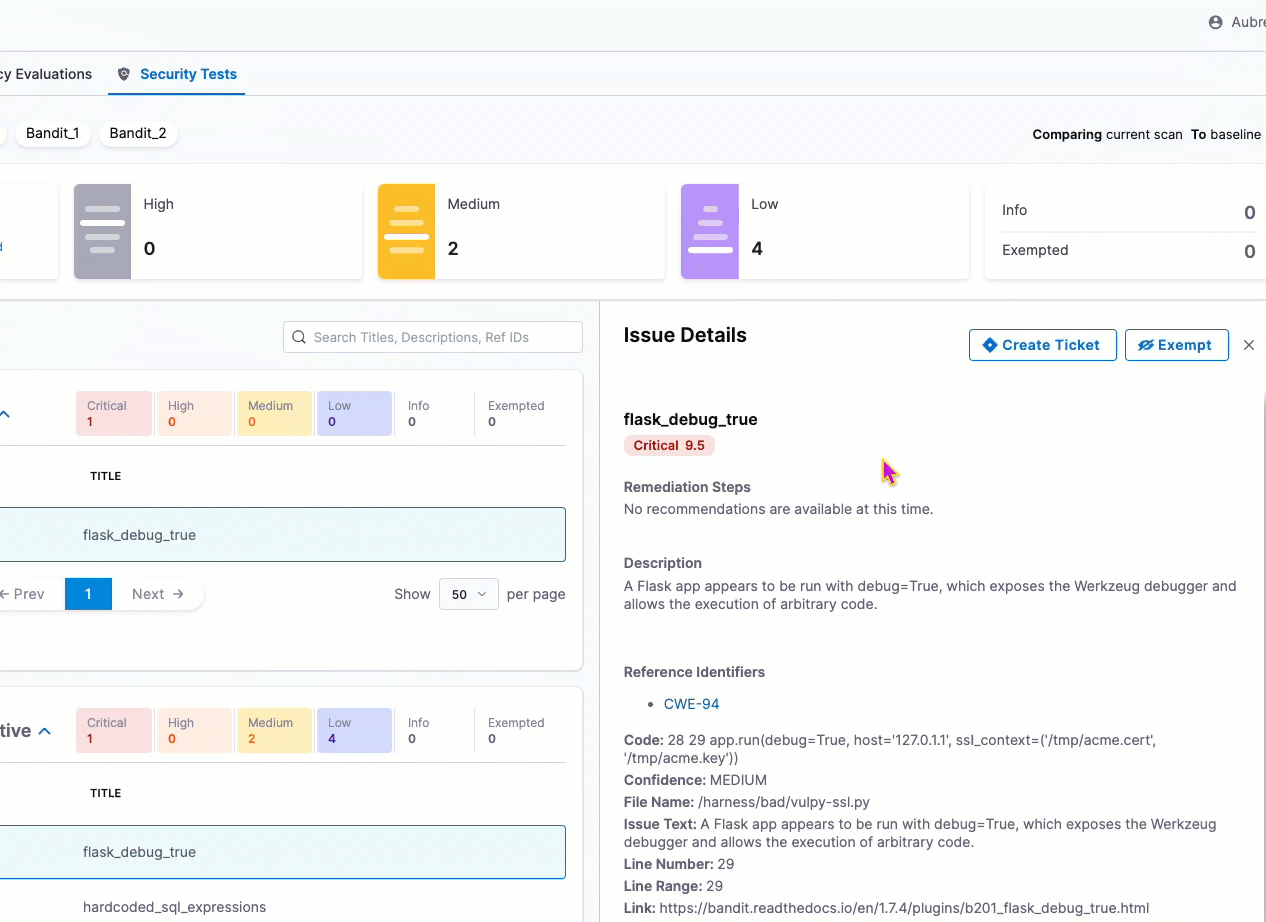This screenshot has width=1266, height=922.
Task: Collapse the first issue group chevron
Action: click(5, 414)
